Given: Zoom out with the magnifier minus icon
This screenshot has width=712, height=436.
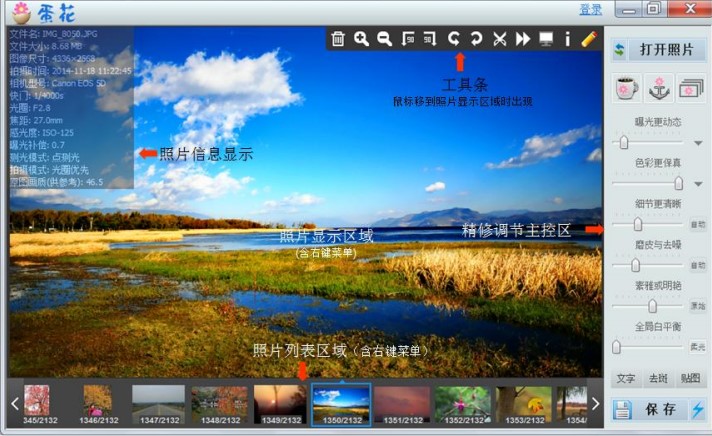Looking at the screenshot, I should point(385,39).
